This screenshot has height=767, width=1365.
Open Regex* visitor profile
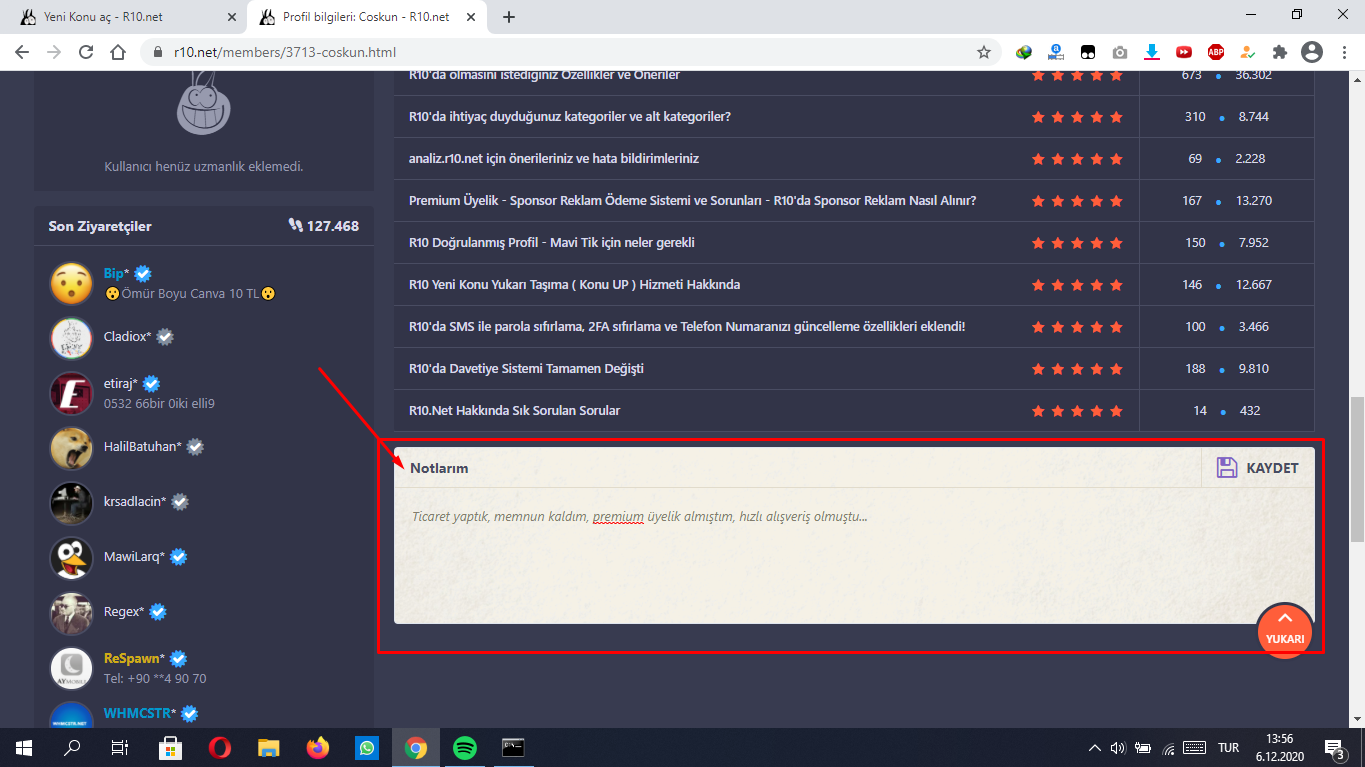124,612
